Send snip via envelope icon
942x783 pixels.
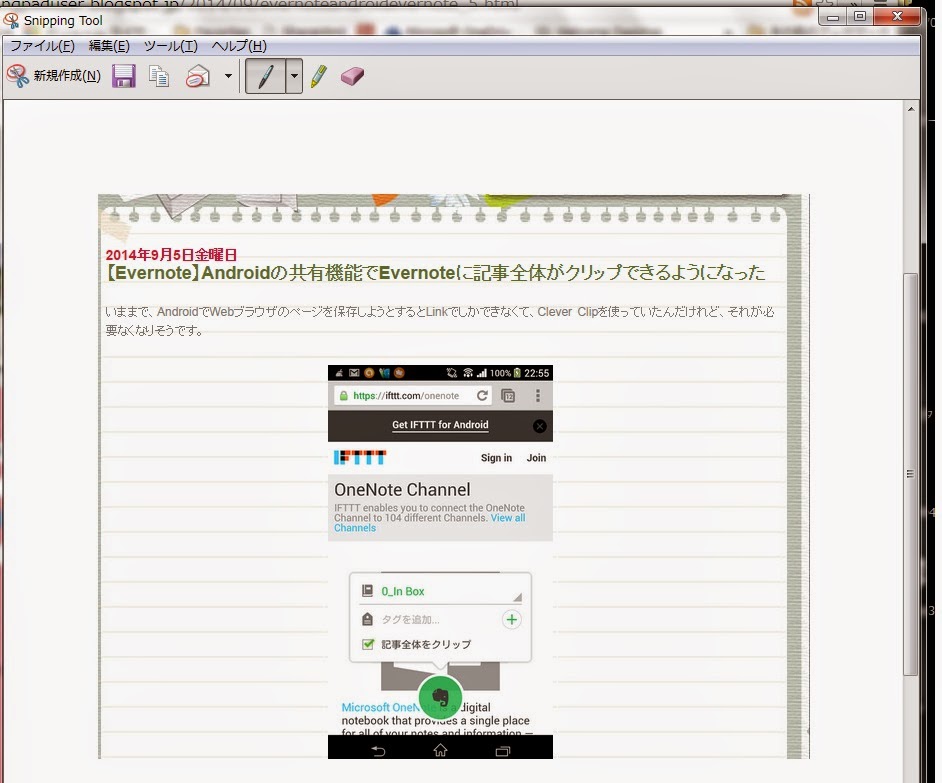click(x=197, y=76)
